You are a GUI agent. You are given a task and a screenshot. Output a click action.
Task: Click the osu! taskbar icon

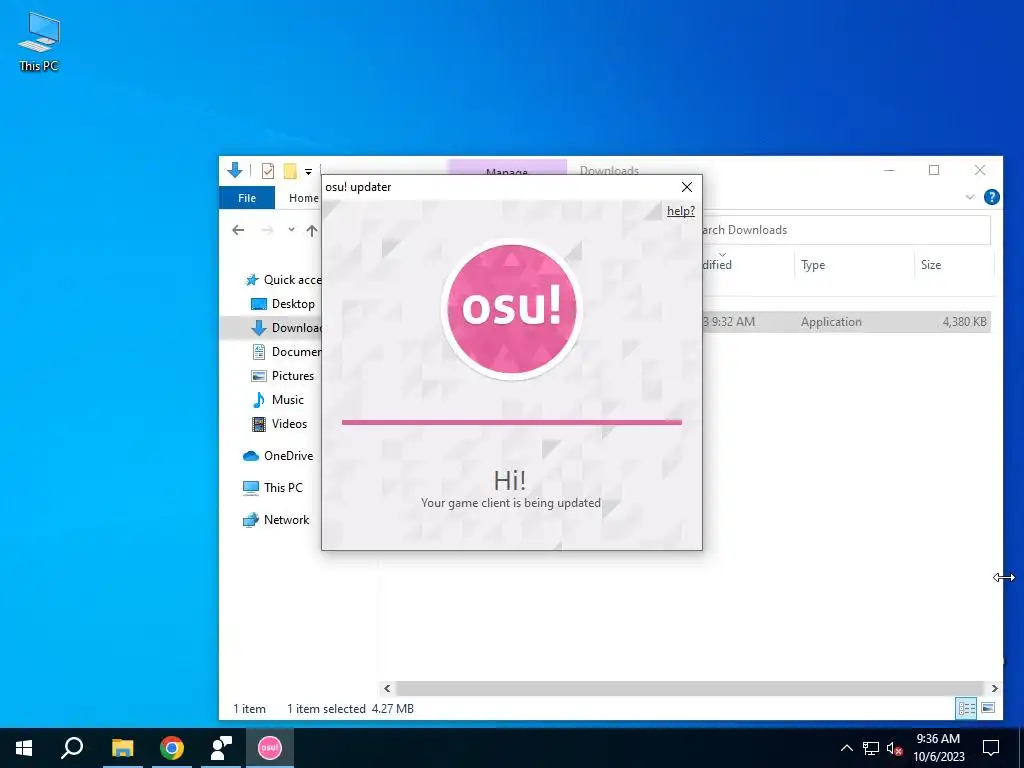coord(270,748)
